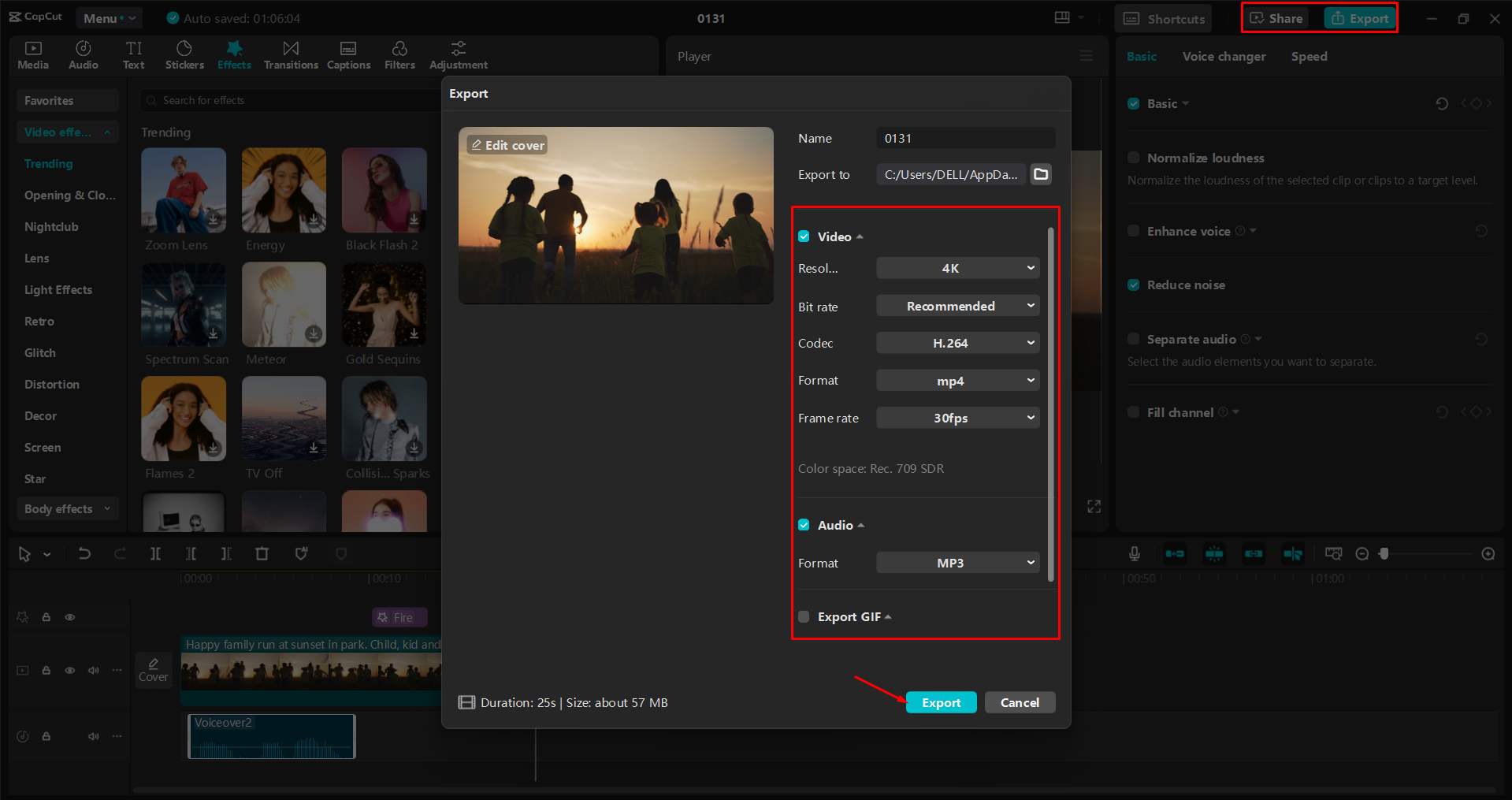Open the Resolution dropdown set to 4K

[957, 268]
